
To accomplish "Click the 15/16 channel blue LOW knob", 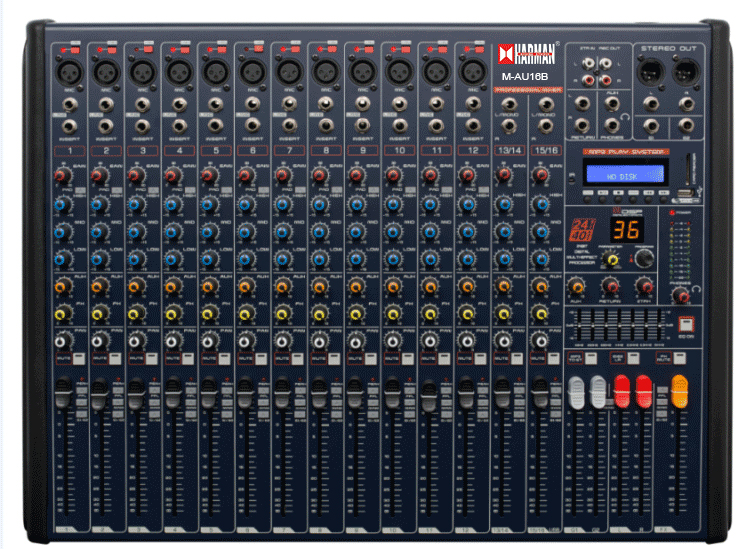I will point(541,259).
